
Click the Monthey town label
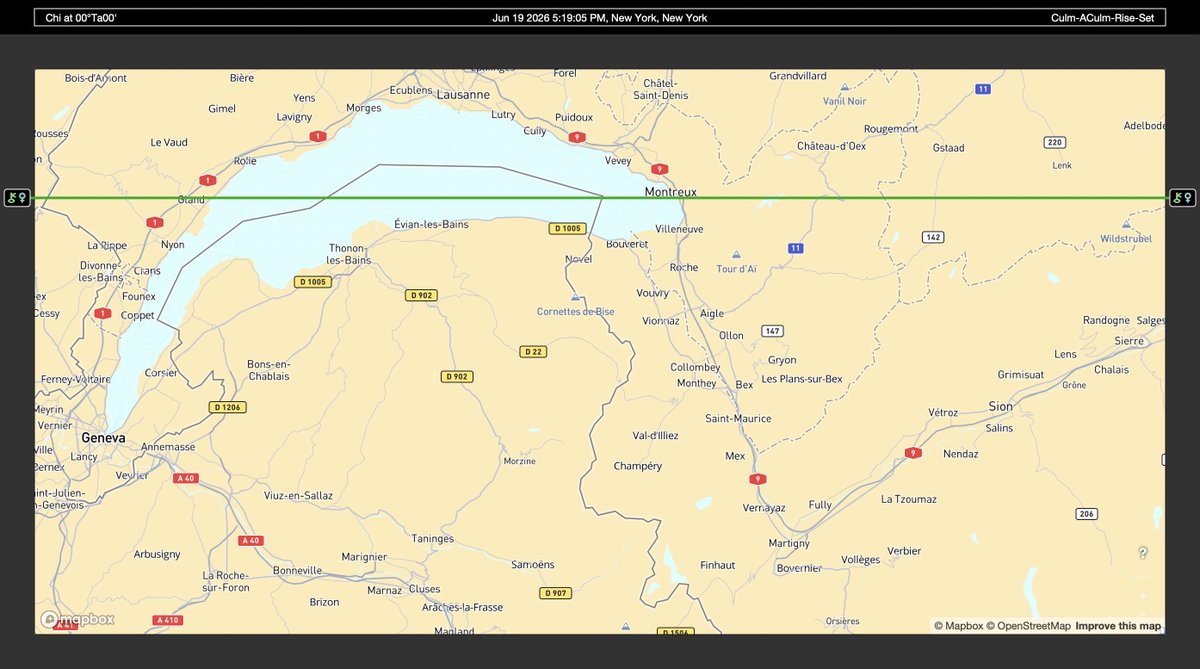[x=696, y=383]
